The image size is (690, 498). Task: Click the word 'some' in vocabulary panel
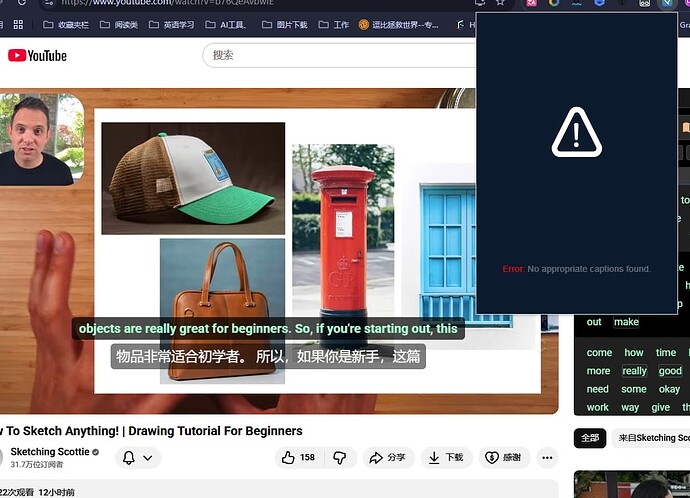coord(634,389)
